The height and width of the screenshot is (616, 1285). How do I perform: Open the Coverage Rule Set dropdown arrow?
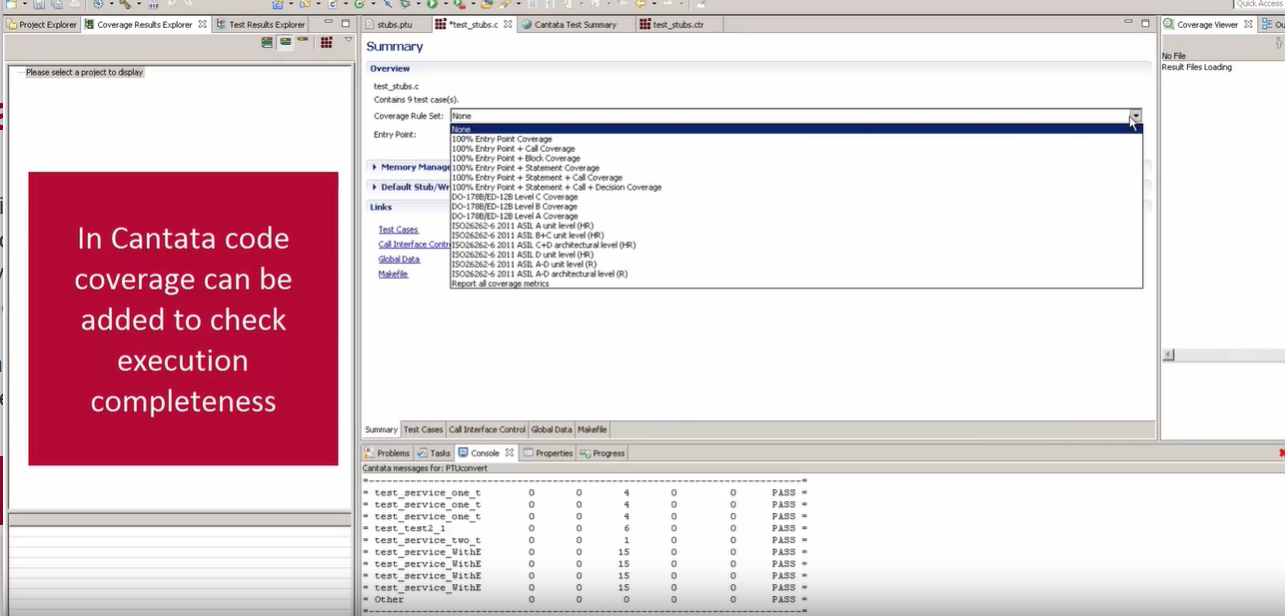pos(1135,116)
